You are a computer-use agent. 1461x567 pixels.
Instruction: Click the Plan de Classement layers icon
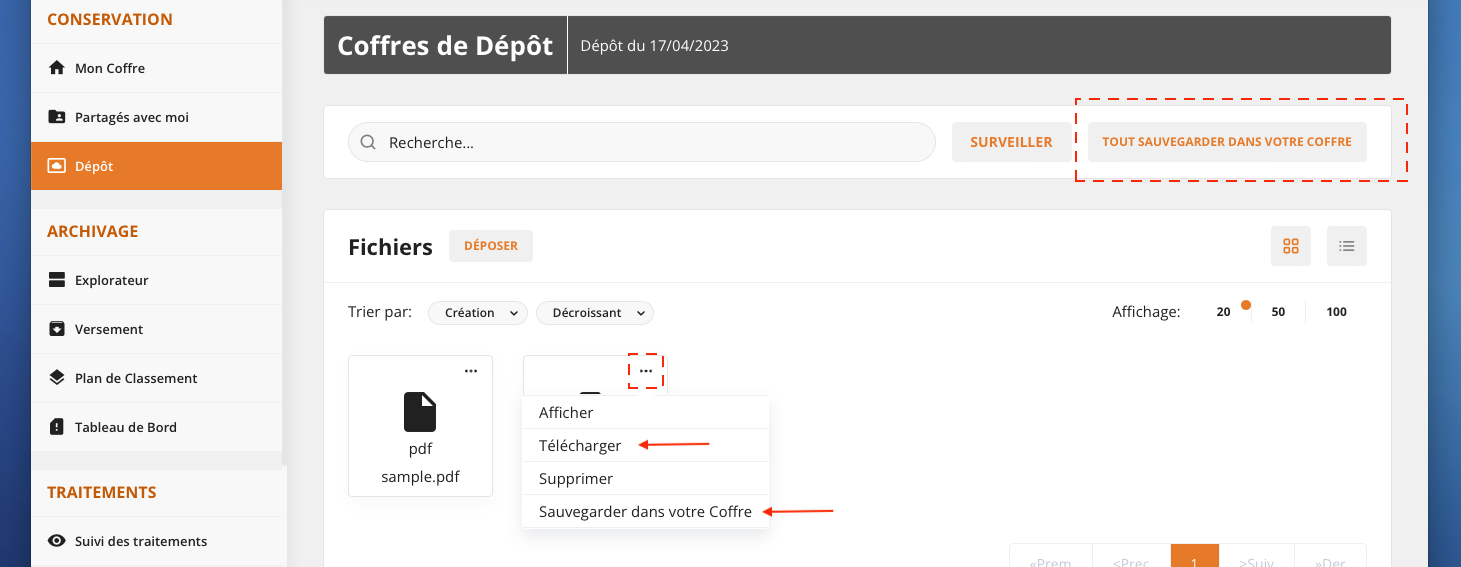pos(57,378)
